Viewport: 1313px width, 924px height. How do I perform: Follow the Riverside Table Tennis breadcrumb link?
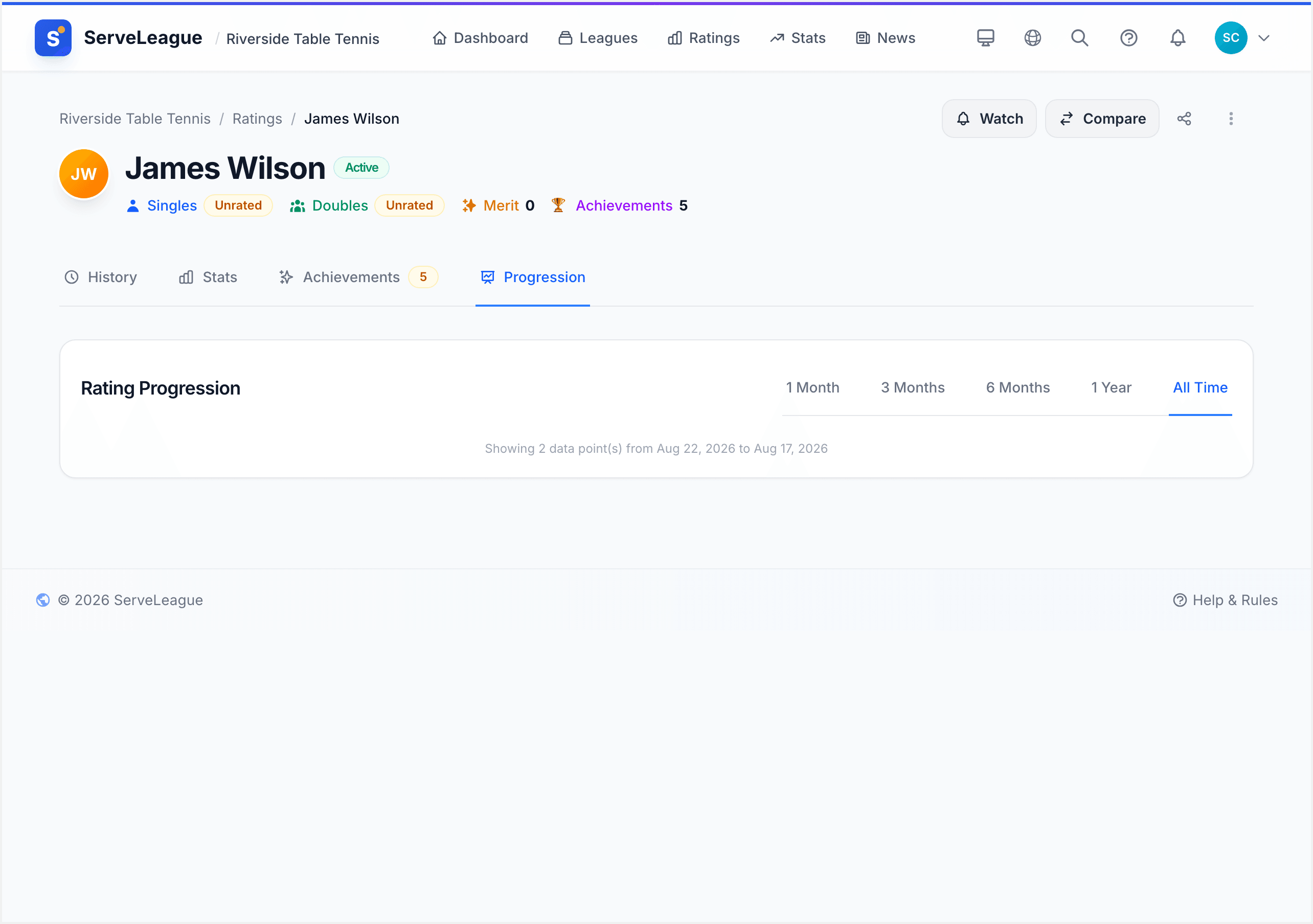135,119
